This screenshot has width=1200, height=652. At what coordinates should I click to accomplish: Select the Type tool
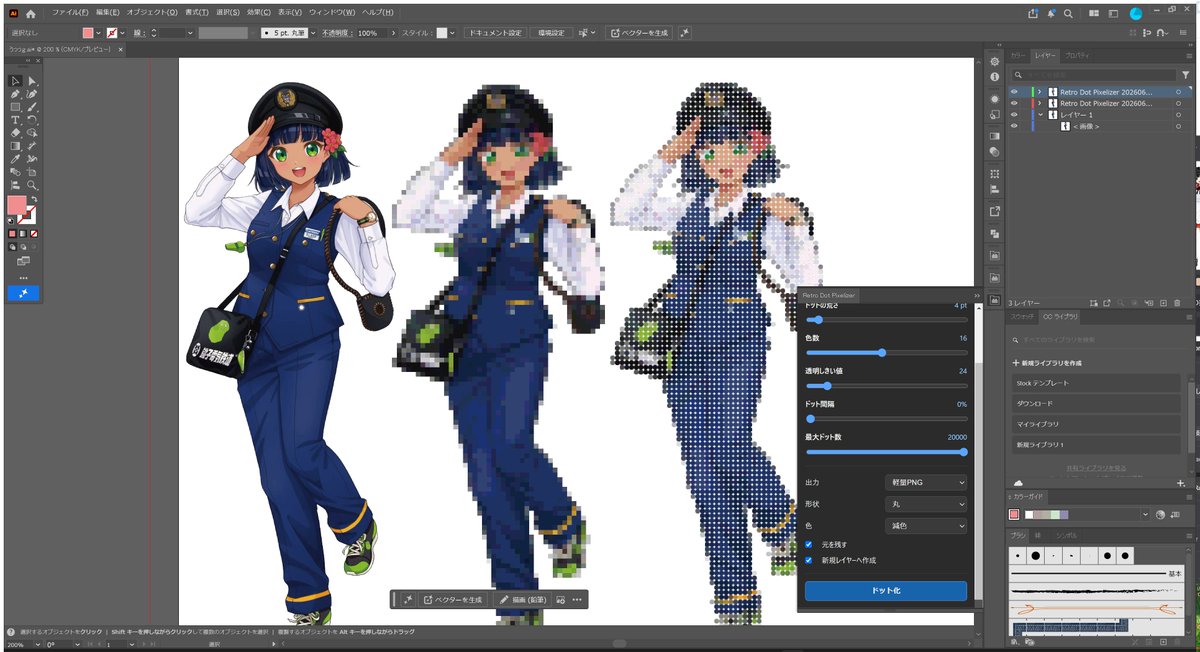[15, 120]
